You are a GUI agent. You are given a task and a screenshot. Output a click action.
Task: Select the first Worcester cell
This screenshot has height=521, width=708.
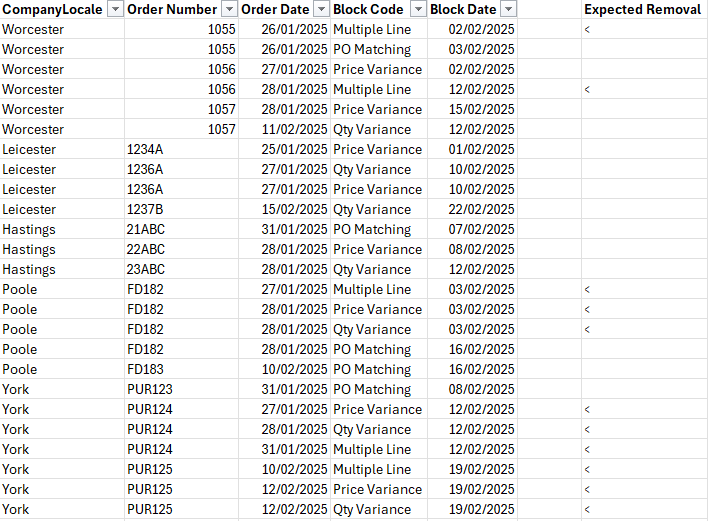pyautogui.click(x=33, y=29)
